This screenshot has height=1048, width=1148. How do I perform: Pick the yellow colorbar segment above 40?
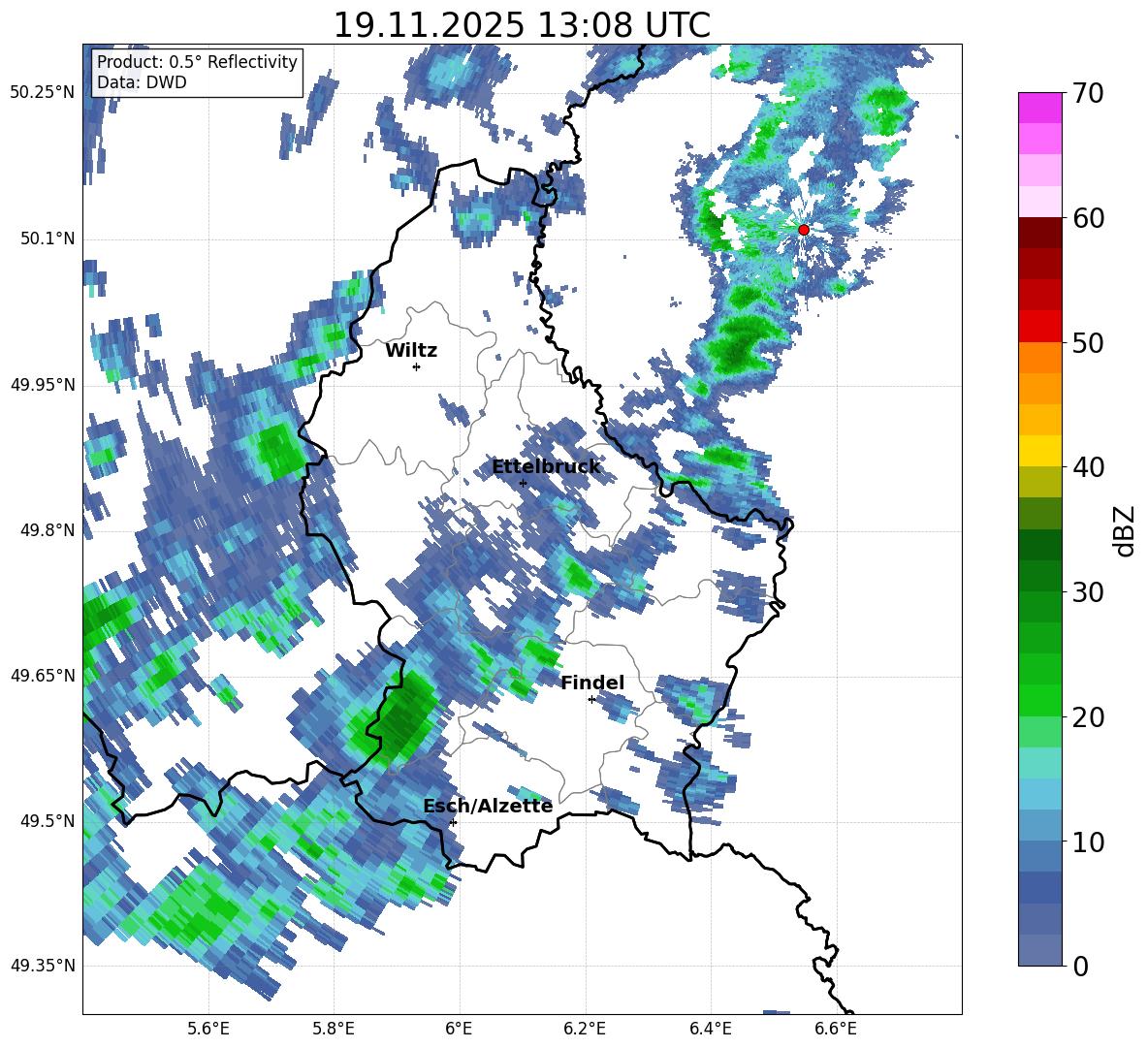tap(1039, 451)
